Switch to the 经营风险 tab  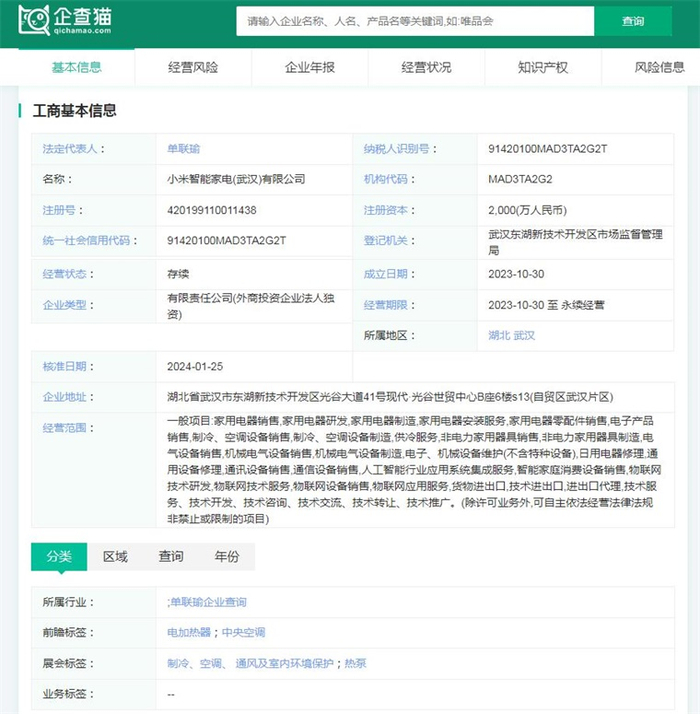coord(193,67)
